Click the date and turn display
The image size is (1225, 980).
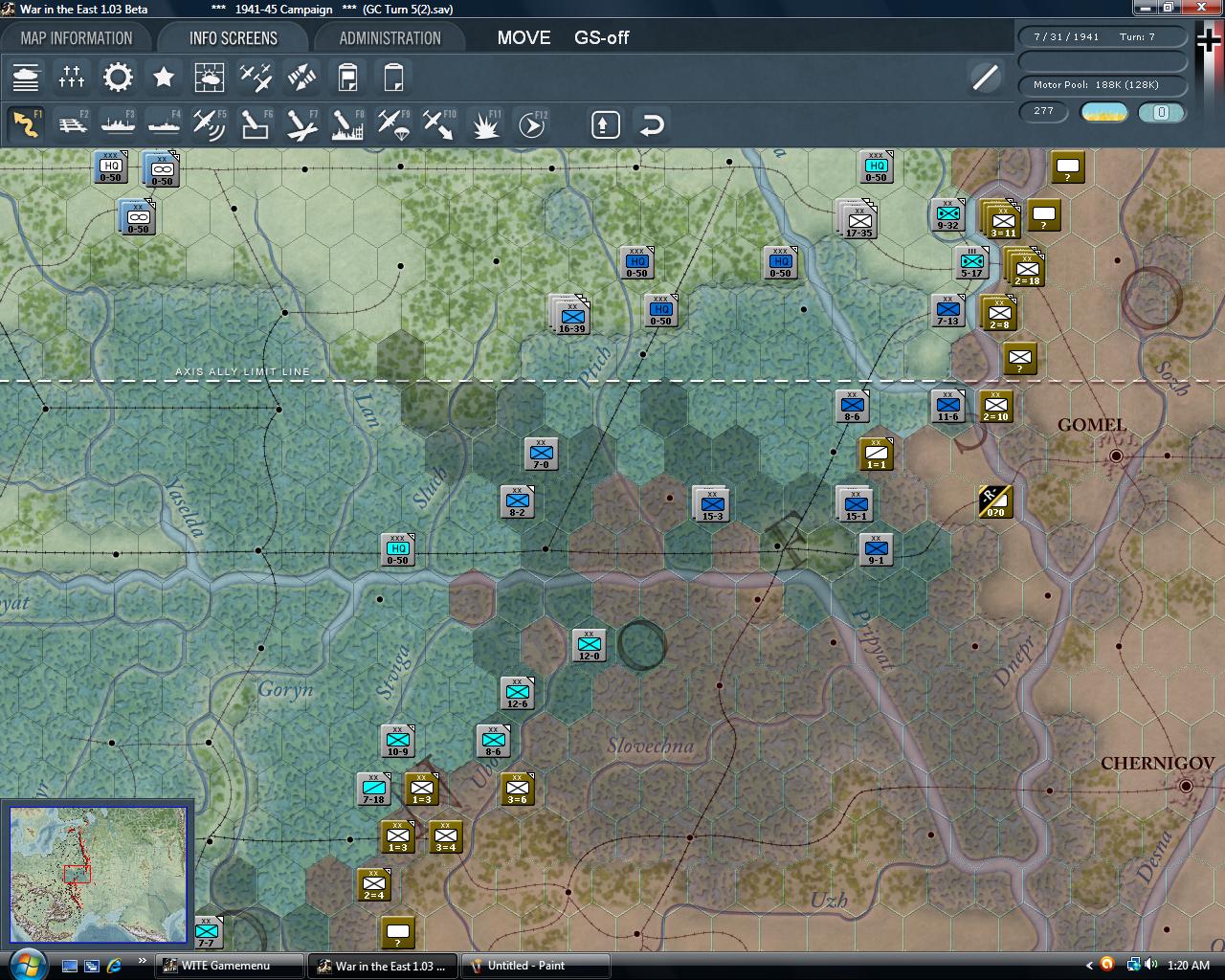[1102, 37]
